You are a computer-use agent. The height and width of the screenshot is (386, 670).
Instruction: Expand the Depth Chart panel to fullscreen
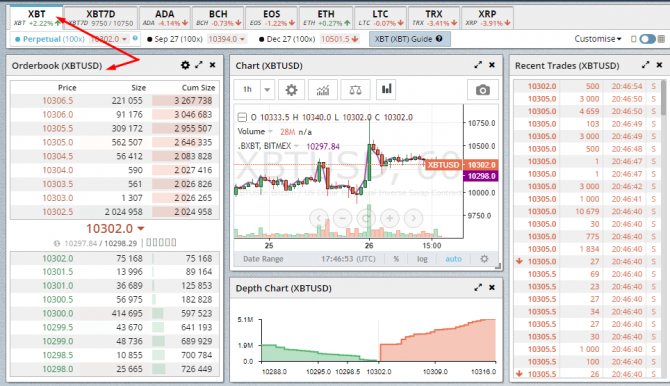click(x=478, y=288)
